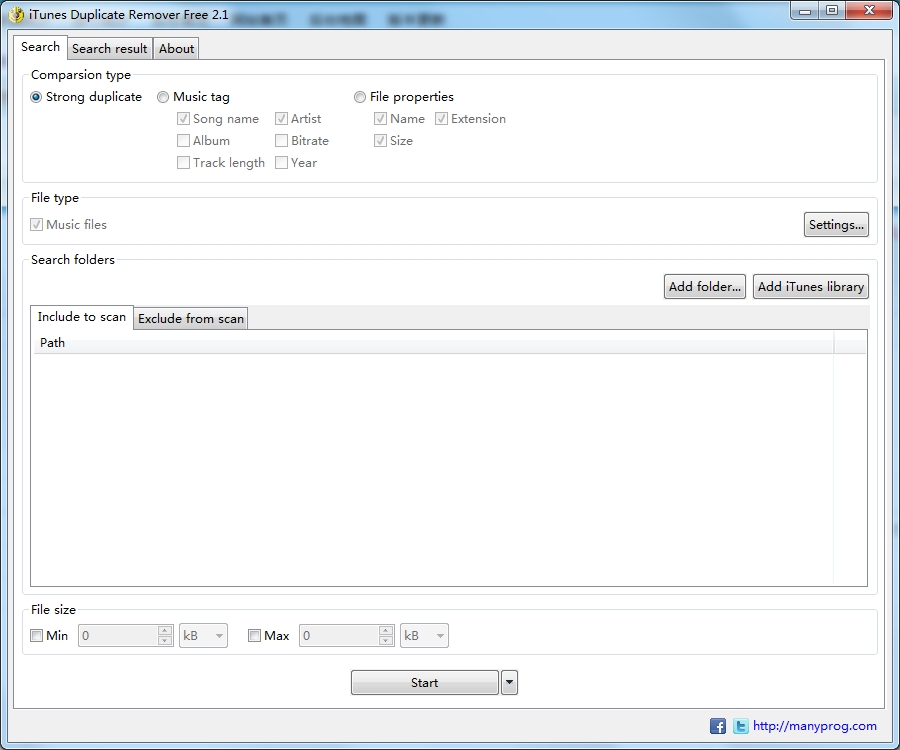Open the About tab

tap(176, 49)
